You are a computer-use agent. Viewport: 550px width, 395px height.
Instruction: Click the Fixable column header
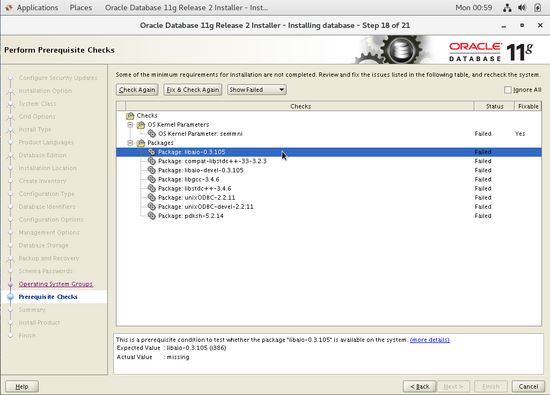coord(528,106)
